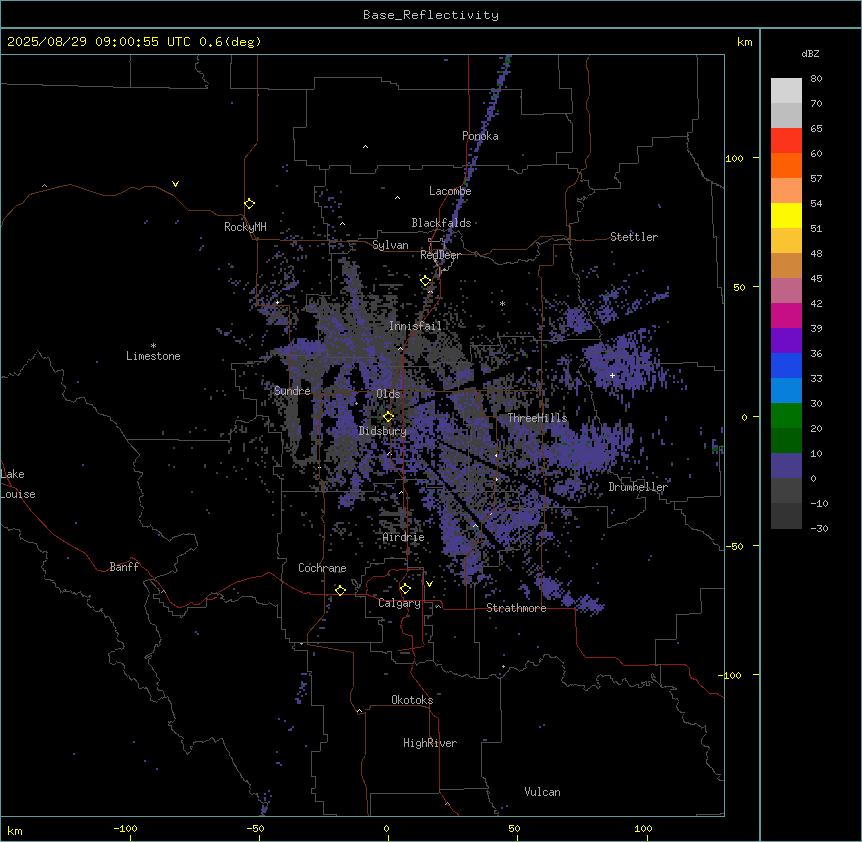Click the 0 tick on the horizontal axis
This screenshot has width=862, height=842.
point(386,828)
